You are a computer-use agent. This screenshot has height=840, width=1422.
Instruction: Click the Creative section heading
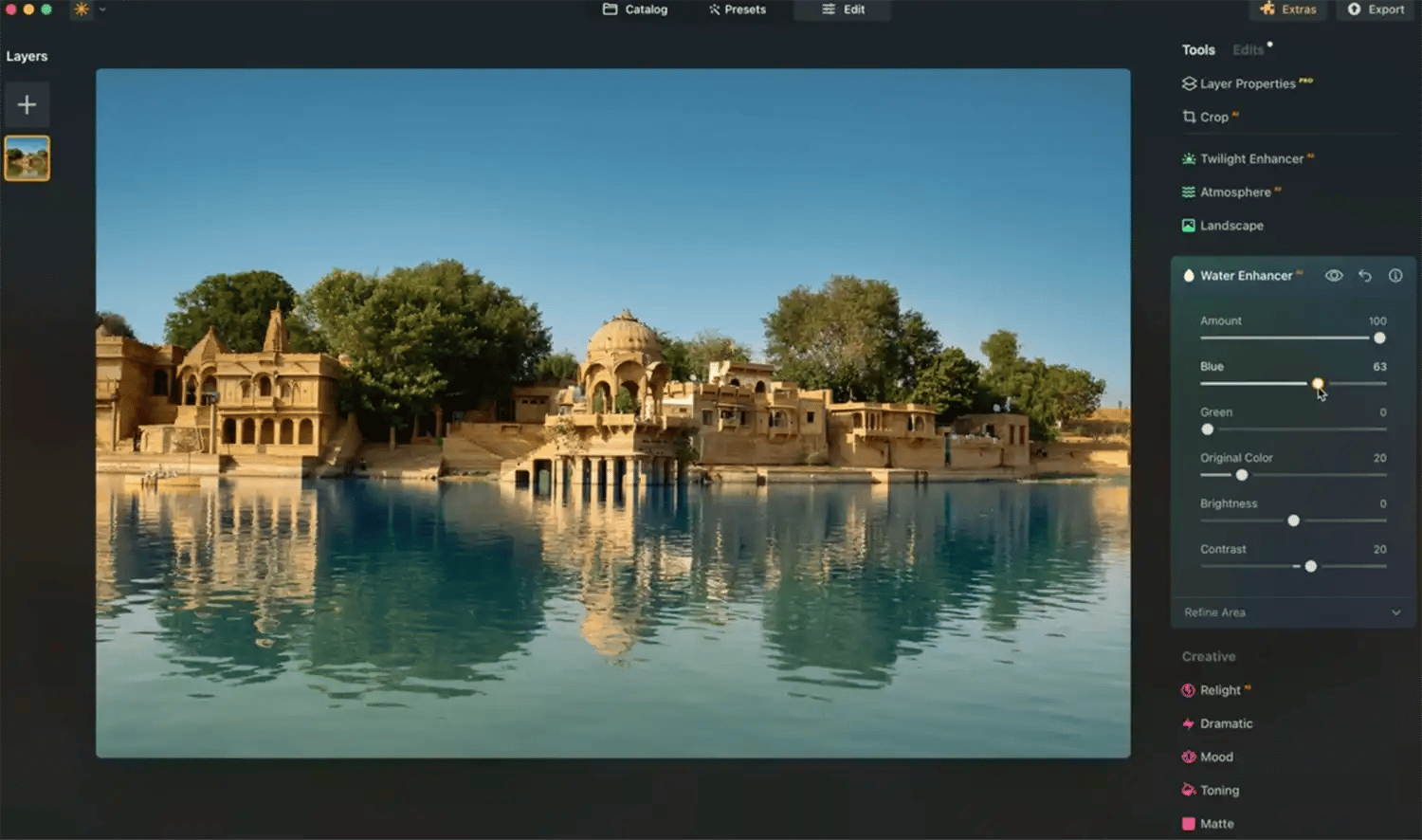click(1209, 656)
